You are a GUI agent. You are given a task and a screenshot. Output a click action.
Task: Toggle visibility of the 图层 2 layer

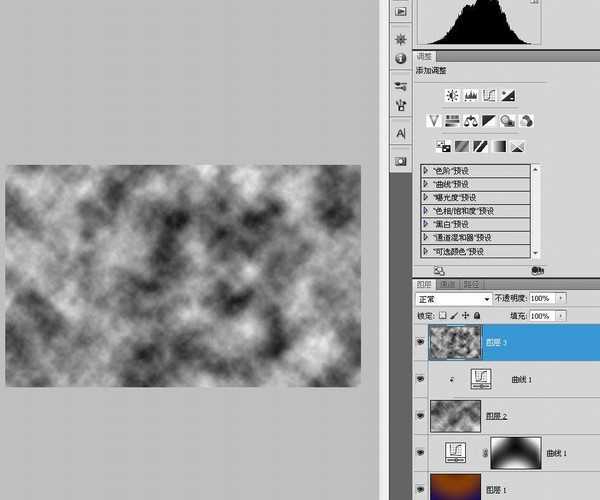(x=420, y=414)
